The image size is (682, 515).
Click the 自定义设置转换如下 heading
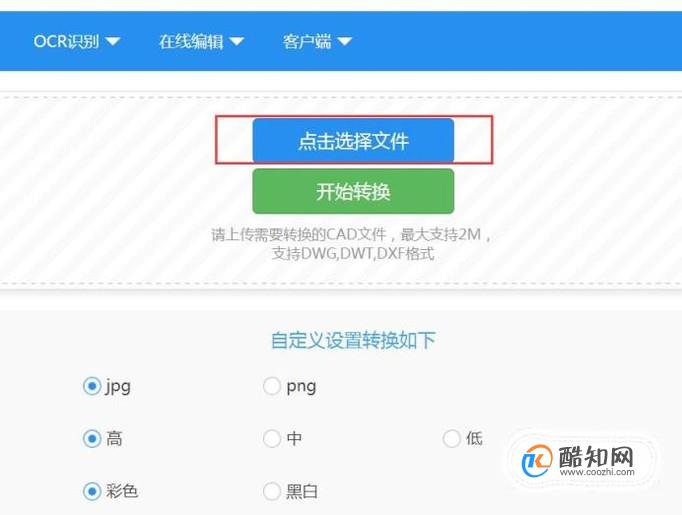point(353,340)
